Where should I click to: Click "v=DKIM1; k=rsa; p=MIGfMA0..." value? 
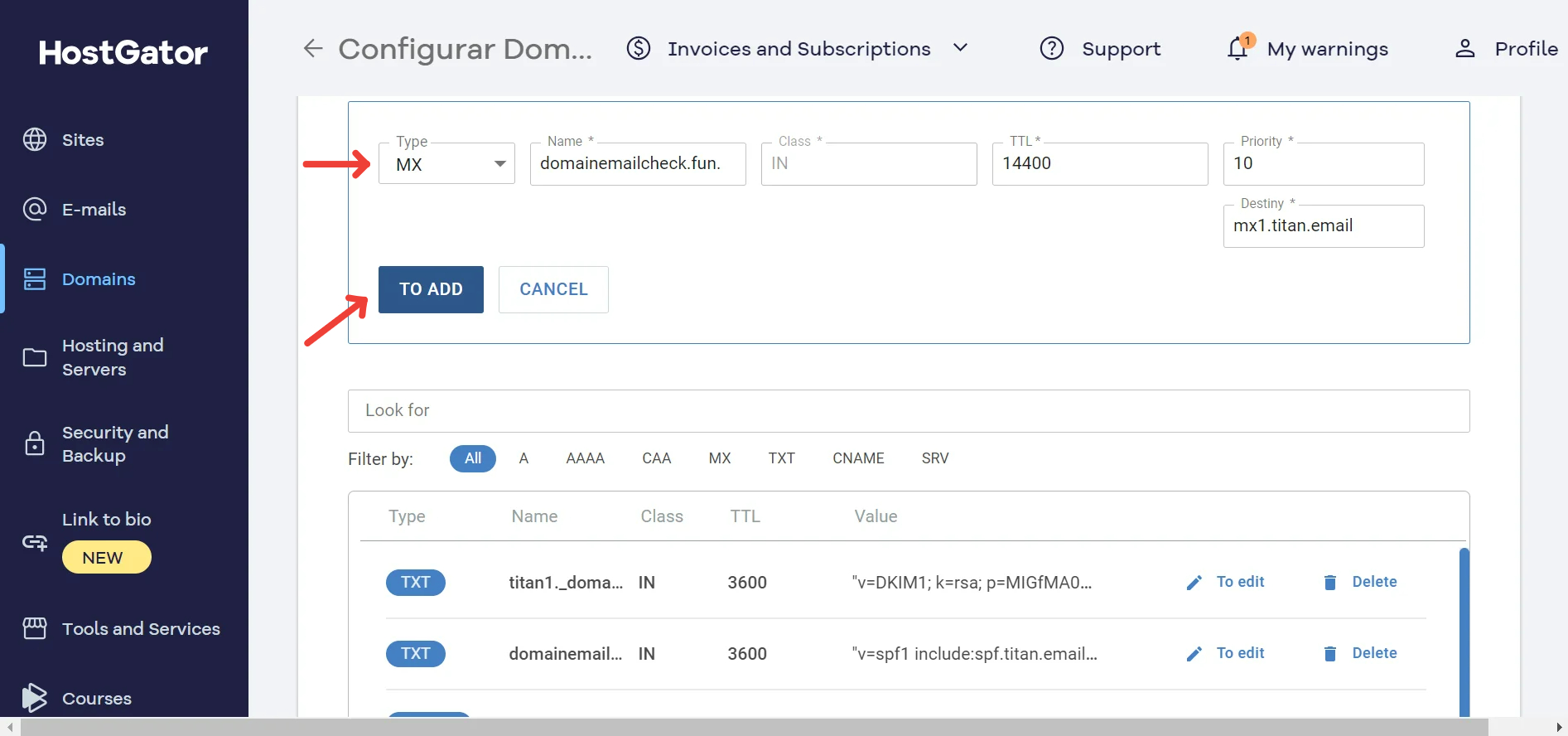pyautogui.click(x=972, y=583)
